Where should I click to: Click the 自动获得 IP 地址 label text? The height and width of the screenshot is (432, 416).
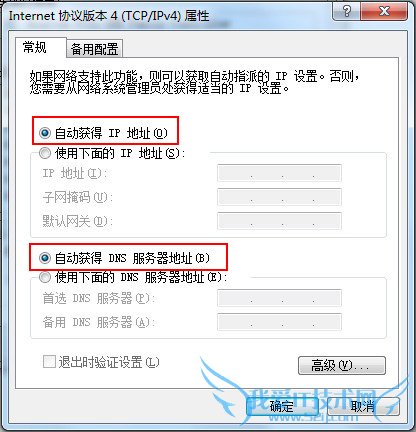(x=111, y=133)
